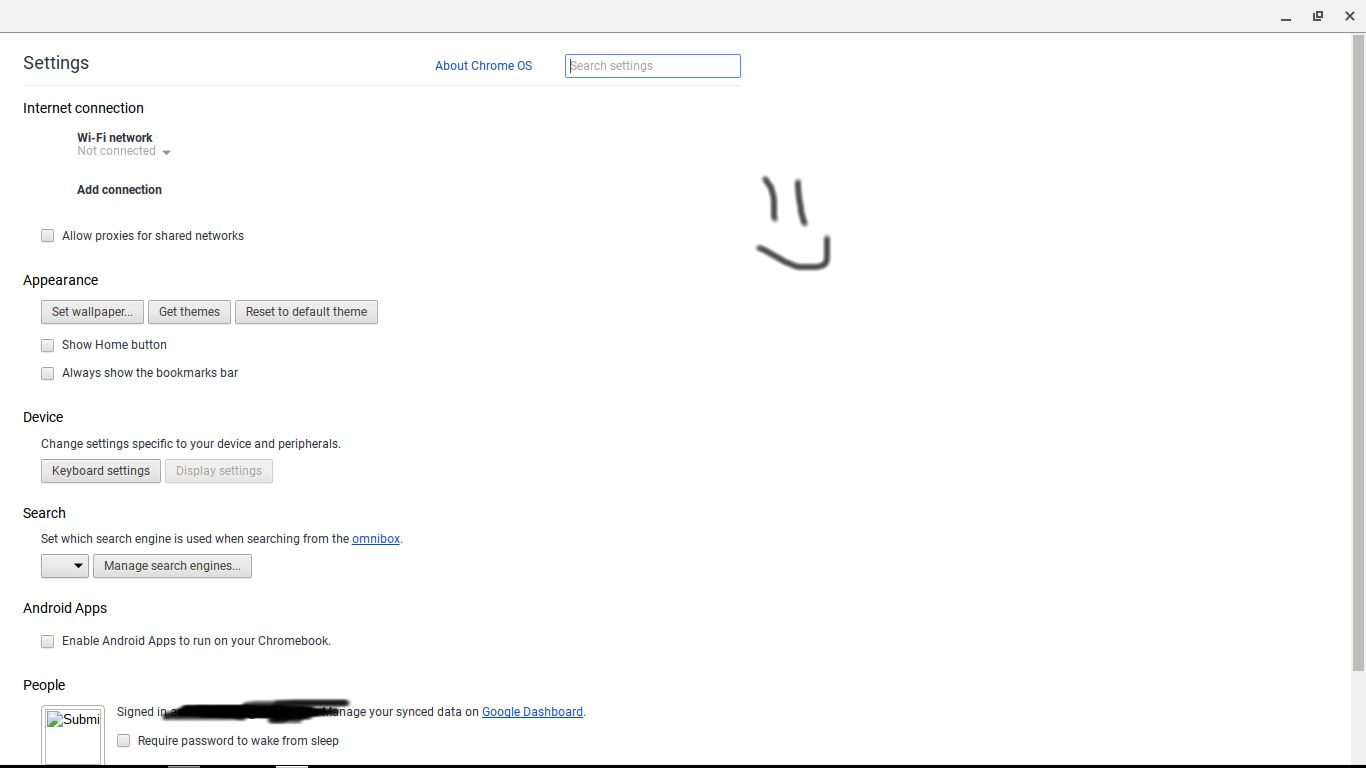
Task: Close the Settings window
Action: coord(1349,16)
